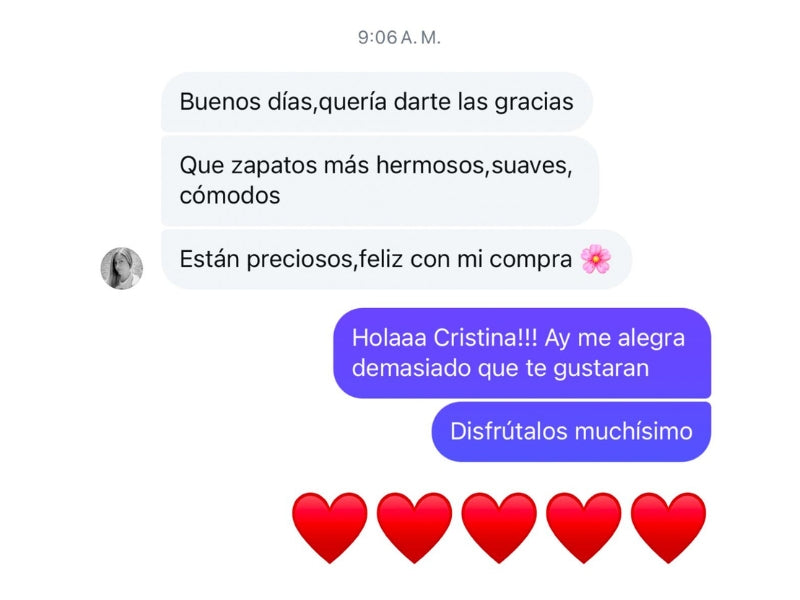Click the word 'cómodos' in grey bubble

click(230, 195)
